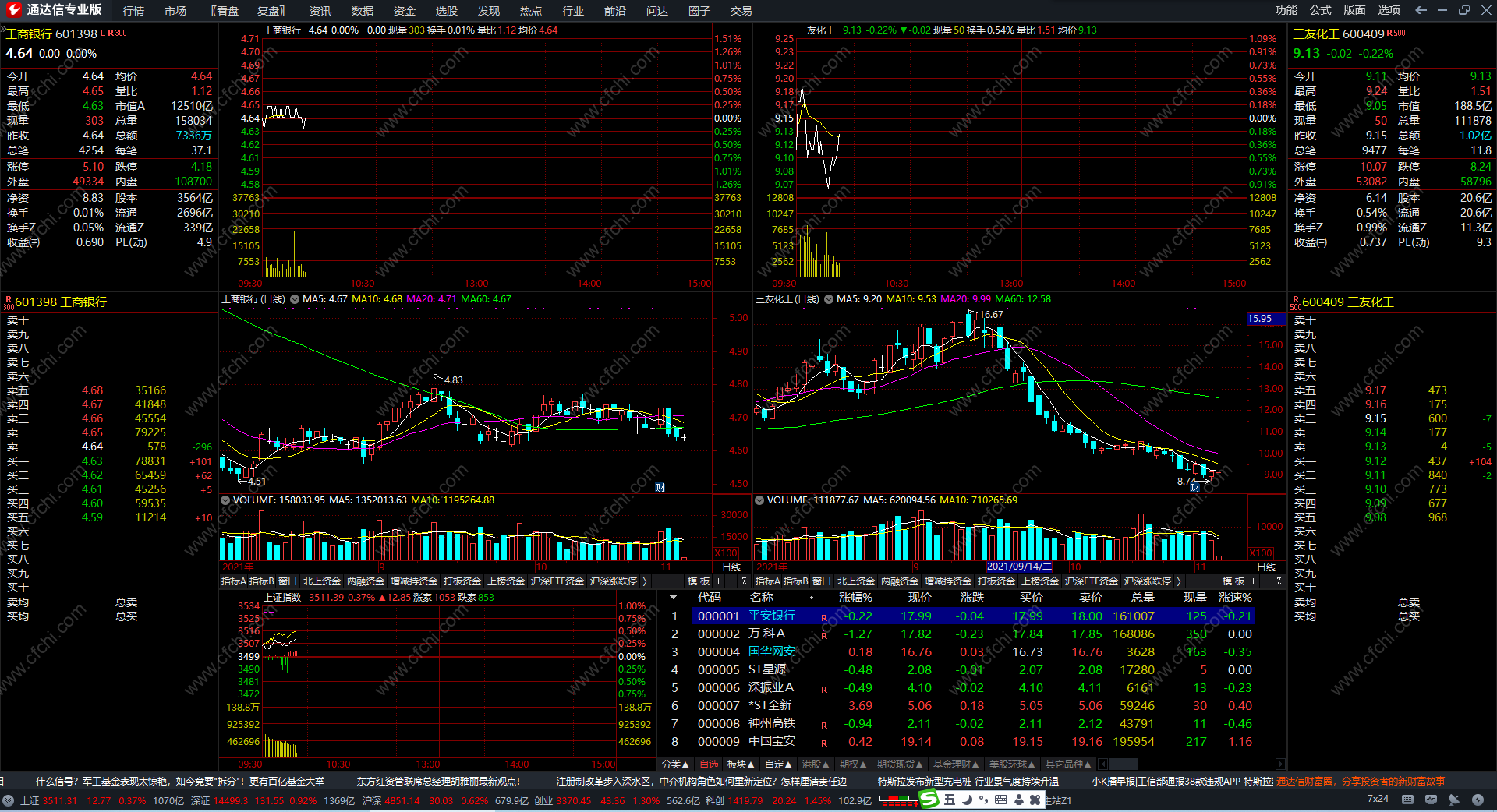Expand the 分类▲ category menu

pyautogui.click(x=675, y=764)
